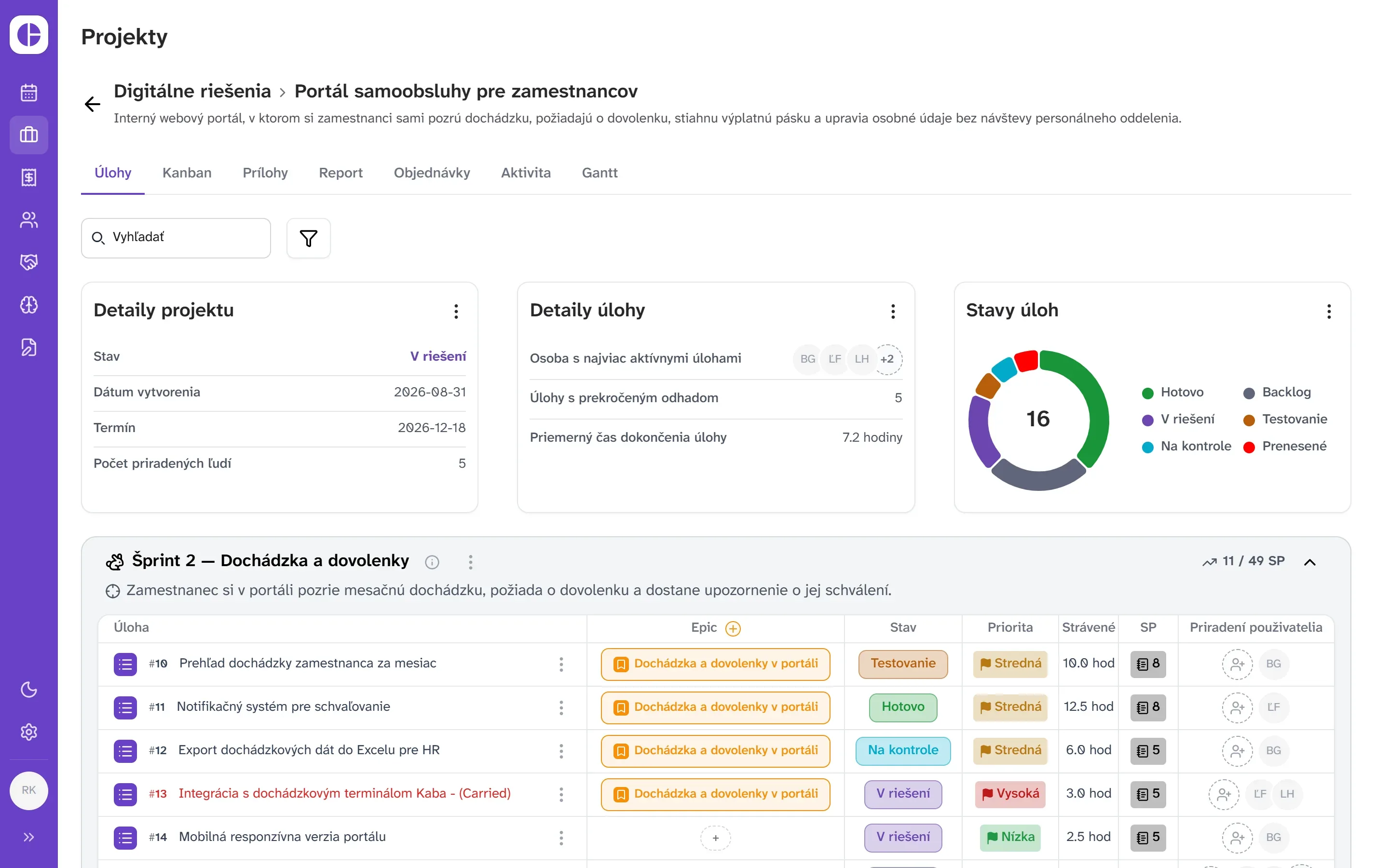Open the document edit icon in sidebar
The width and height of the screenshot is (1389, 868).
click(29, 347)
